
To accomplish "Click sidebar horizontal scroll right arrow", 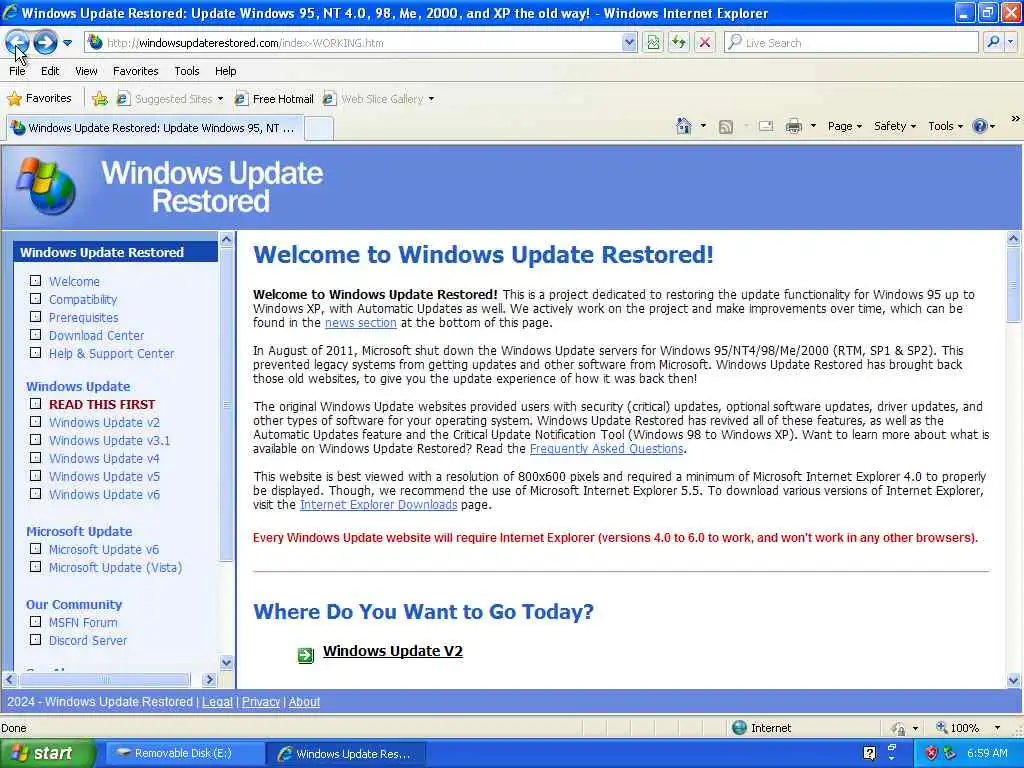I will [x=209, y=680].
